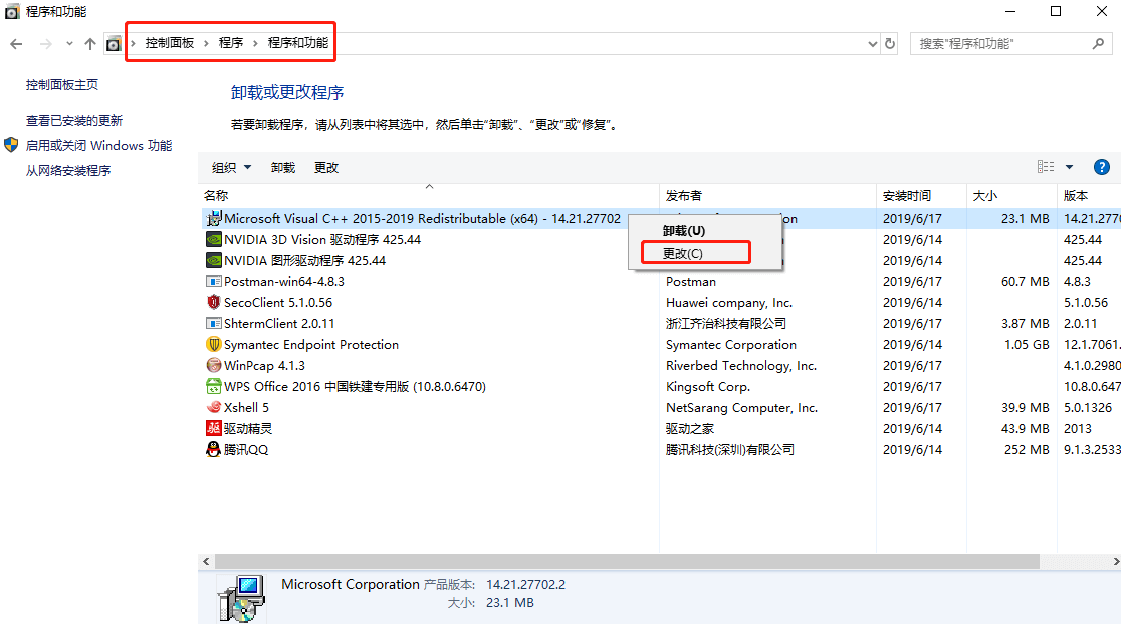This screenshot has height=624, width=1121.
Task: Open the recent locations dropdown arrow
Action: (x=69, y=44)
